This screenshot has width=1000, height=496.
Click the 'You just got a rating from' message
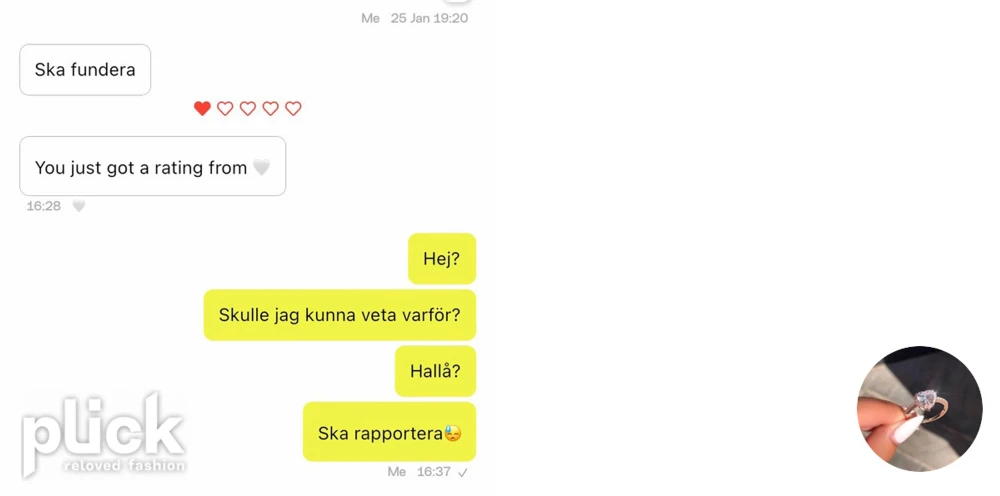[x=152, y=166]
